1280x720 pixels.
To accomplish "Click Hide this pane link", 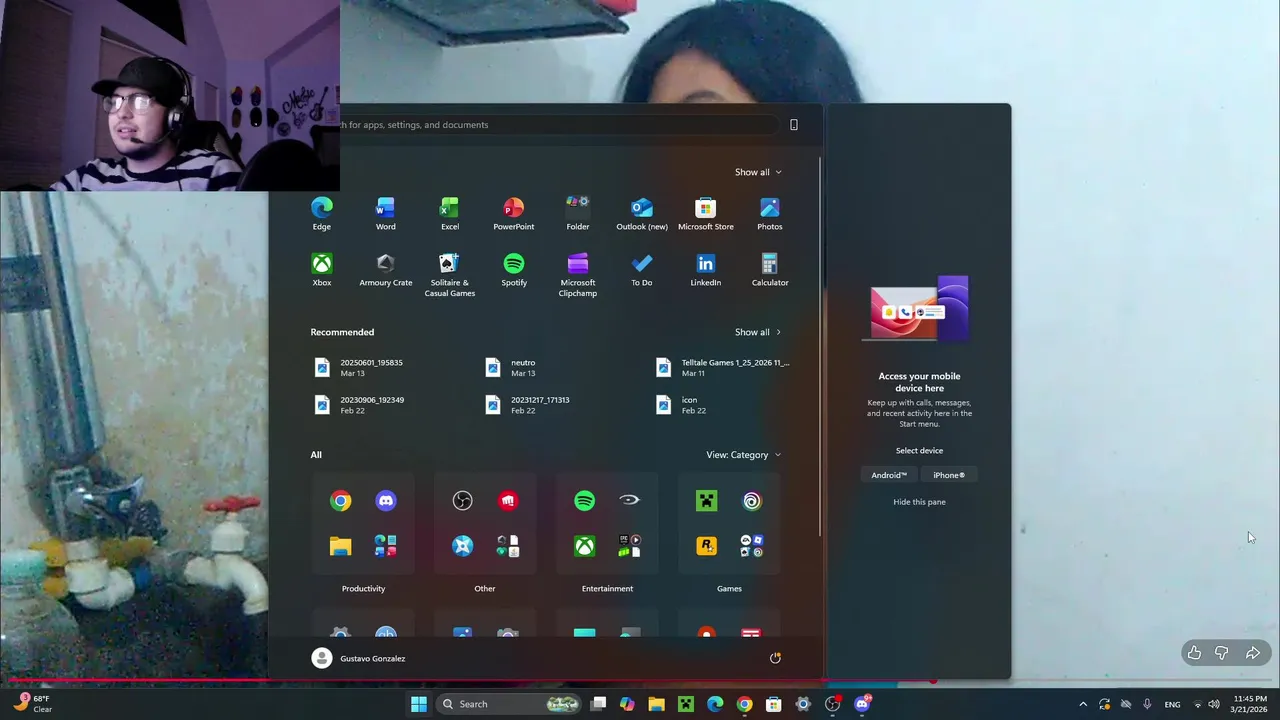I will pos(919,502).
